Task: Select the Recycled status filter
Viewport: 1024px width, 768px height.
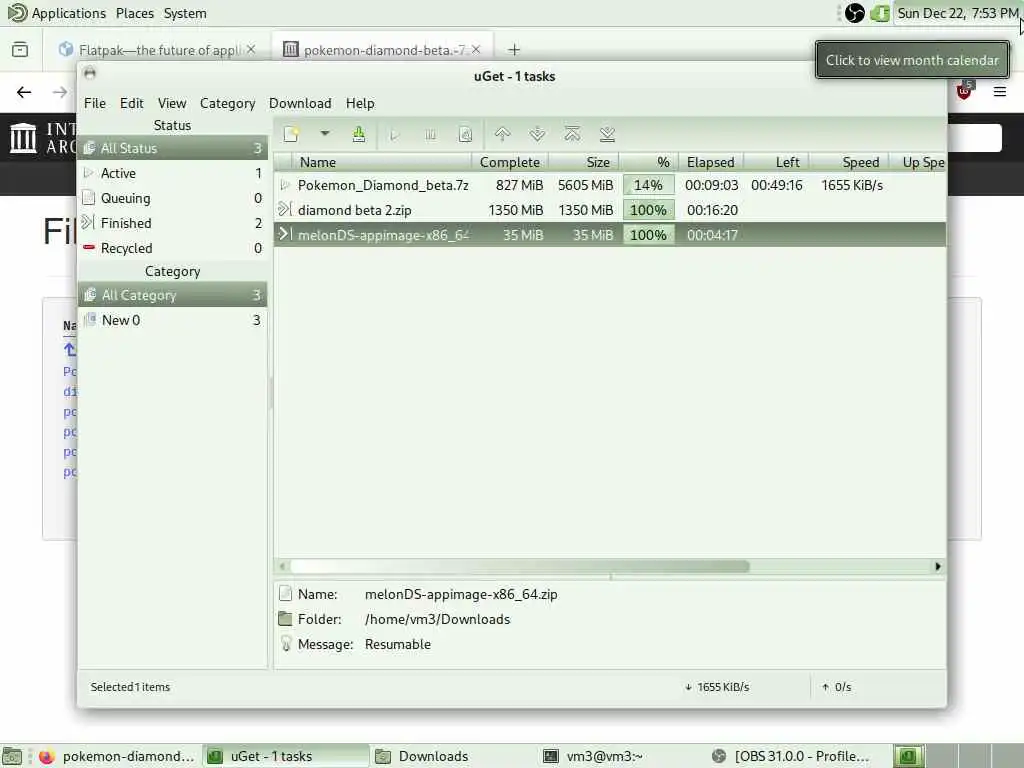Action: [x=172, y=248]
